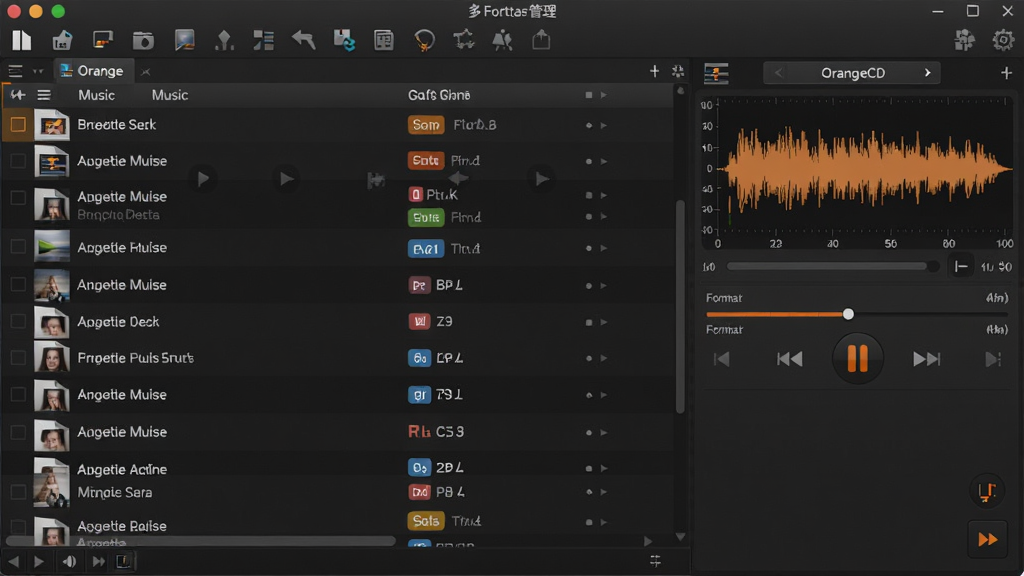Open the dropdown arrow beside the menu icon
1024x576 pixels.
[x=38, y=71]
